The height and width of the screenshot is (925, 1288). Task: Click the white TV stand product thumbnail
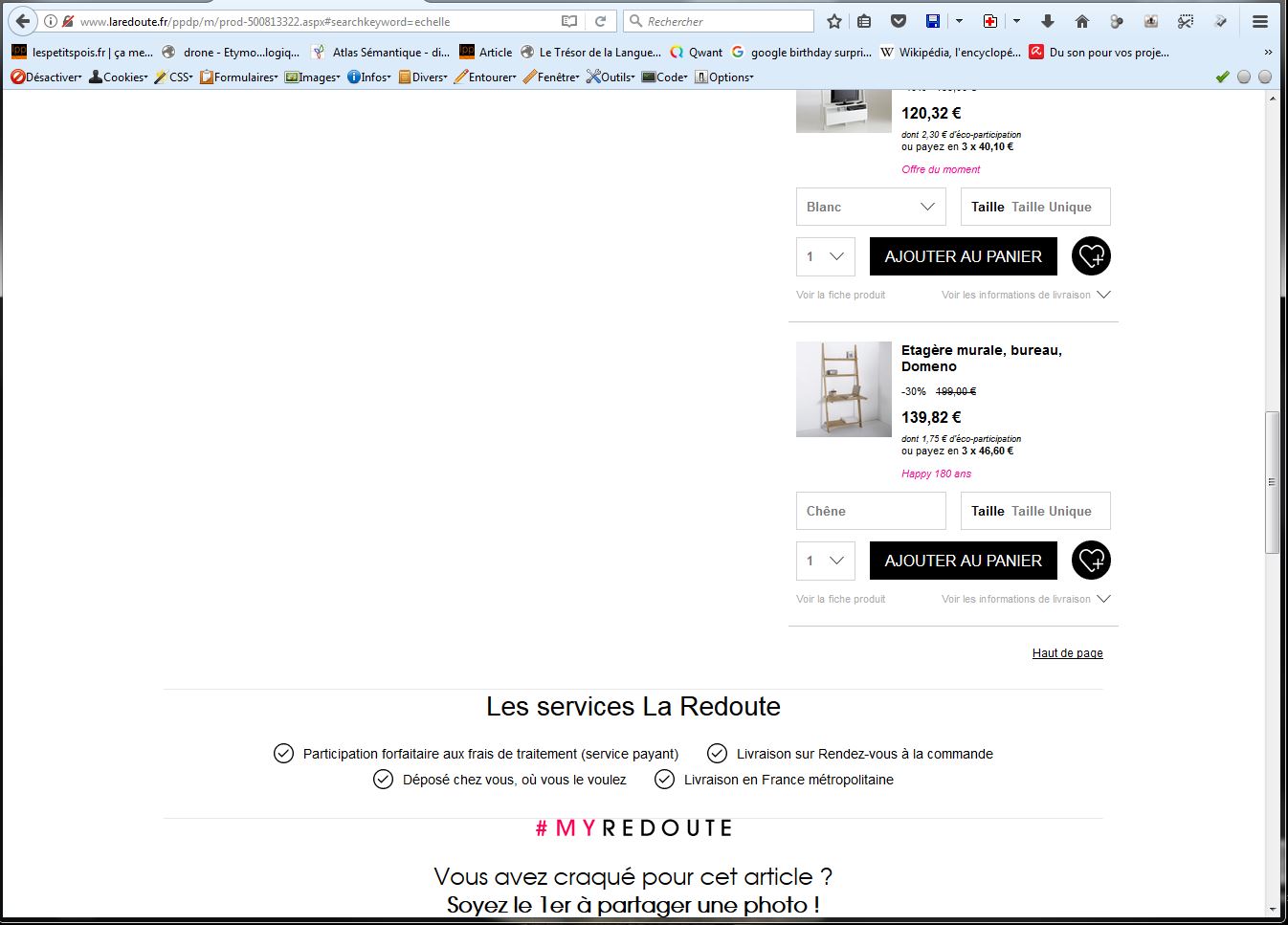pos(844,110)
